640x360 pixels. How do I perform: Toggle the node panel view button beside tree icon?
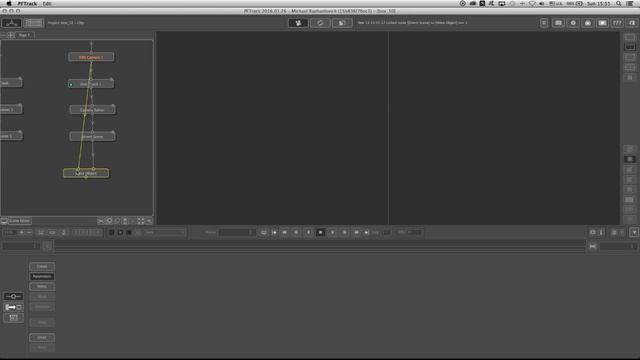coord(33,23)
